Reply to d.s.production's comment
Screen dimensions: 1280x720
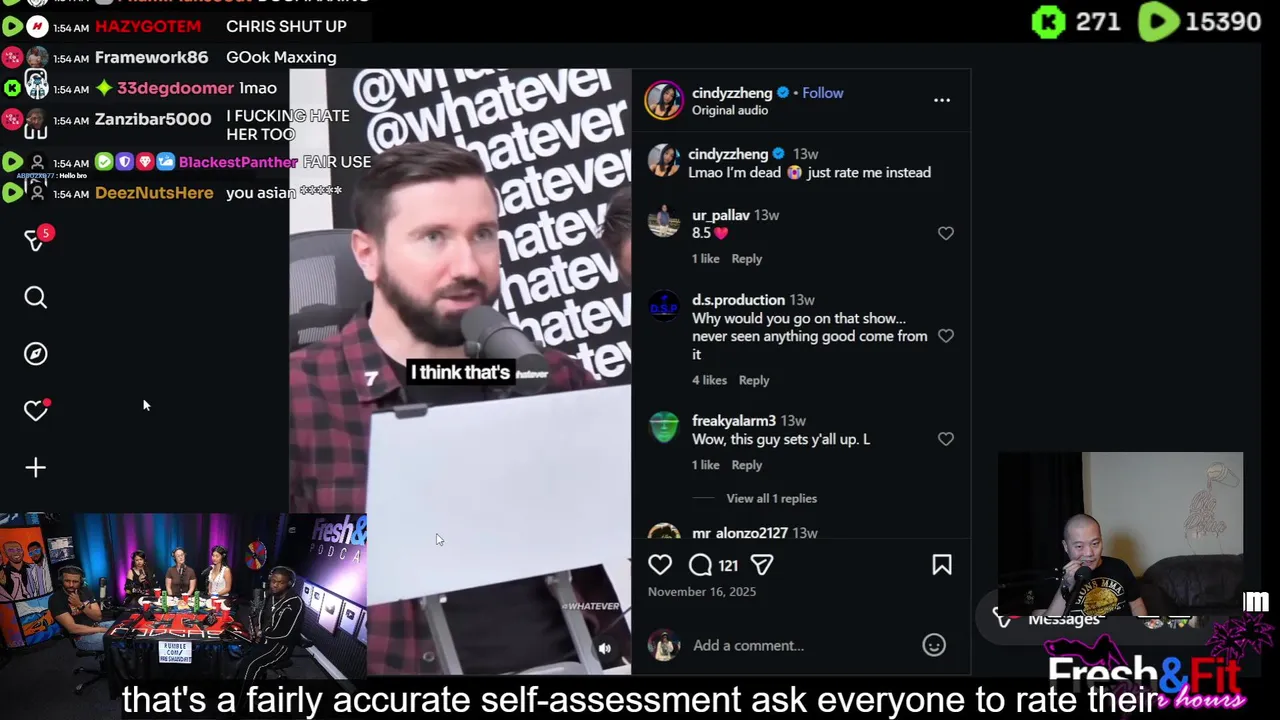(754, 380)
